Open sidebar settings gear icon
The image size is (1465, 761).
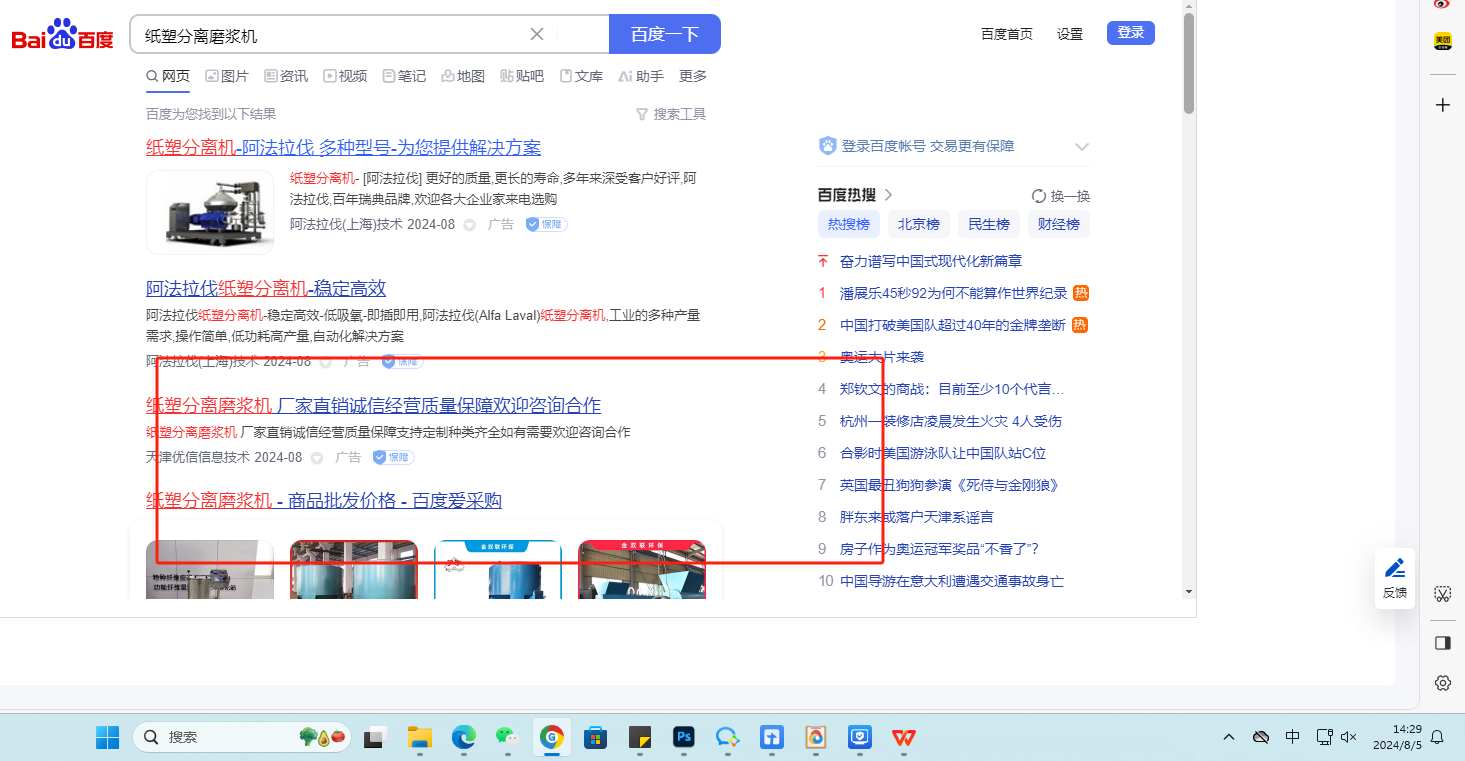coord(1442,683)
